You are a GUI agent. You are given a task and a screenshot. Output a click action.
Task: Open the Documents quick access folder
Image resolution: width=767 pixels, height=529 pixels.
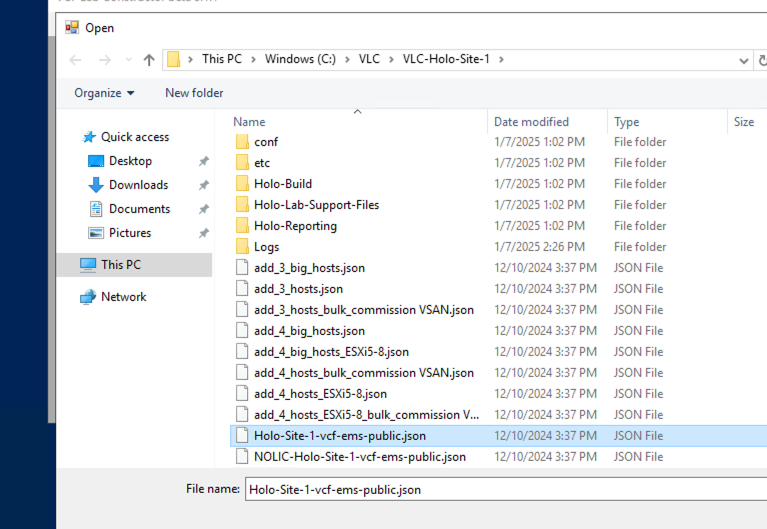click(x=138, y=209)
